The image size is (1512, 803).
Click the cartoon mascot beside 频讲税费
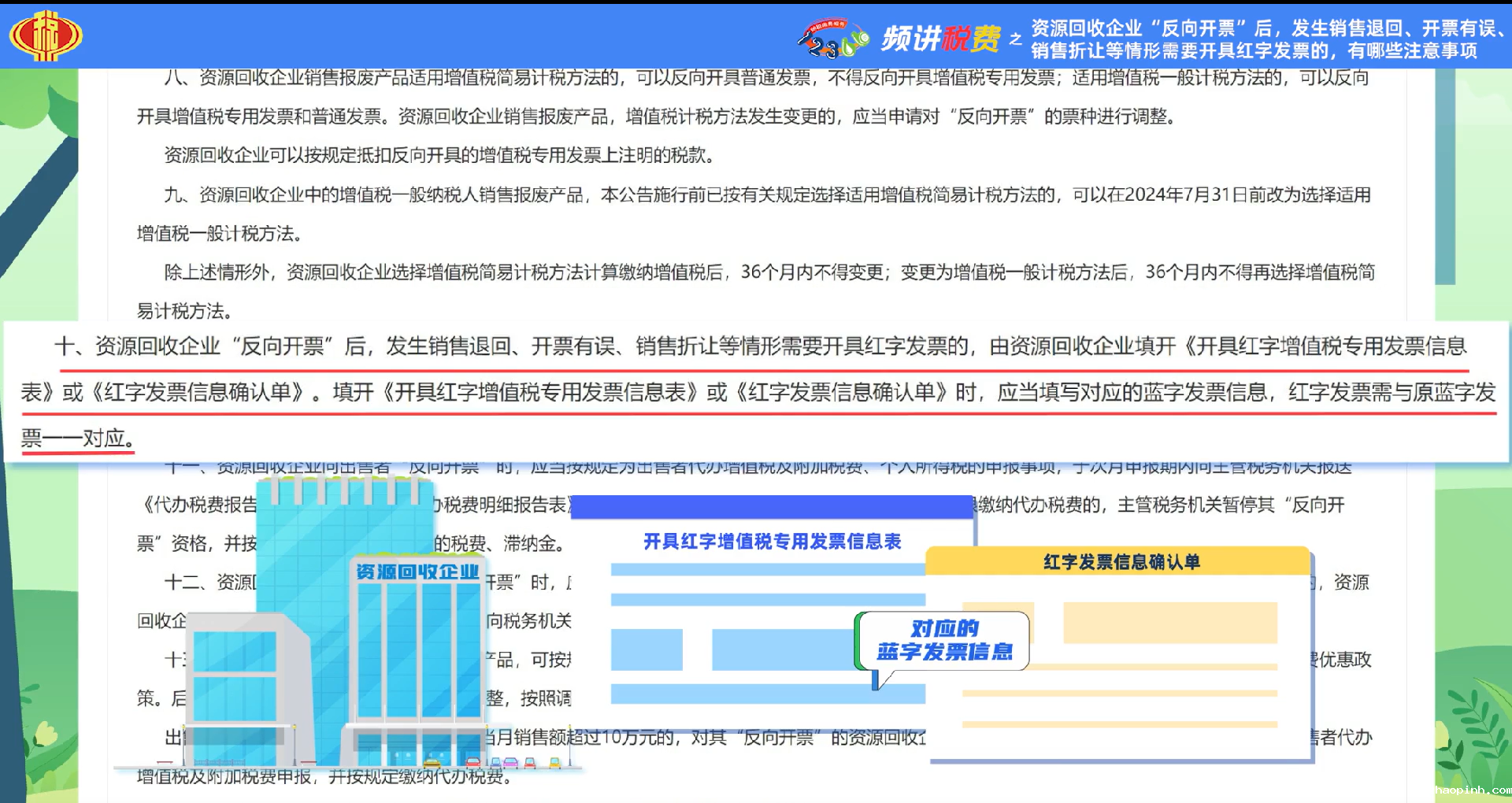coord(832,38)
